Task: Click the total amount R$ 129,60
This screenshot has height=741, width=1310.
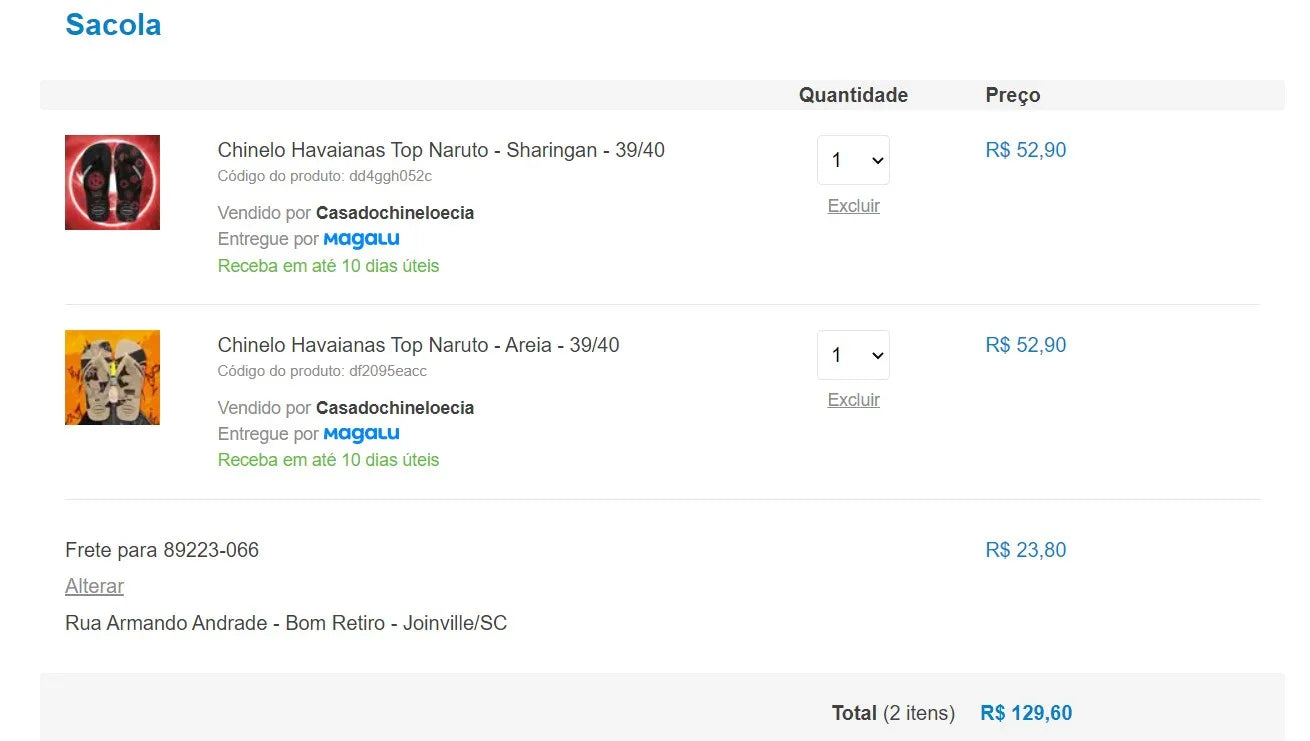Action: coord(1026,712)
